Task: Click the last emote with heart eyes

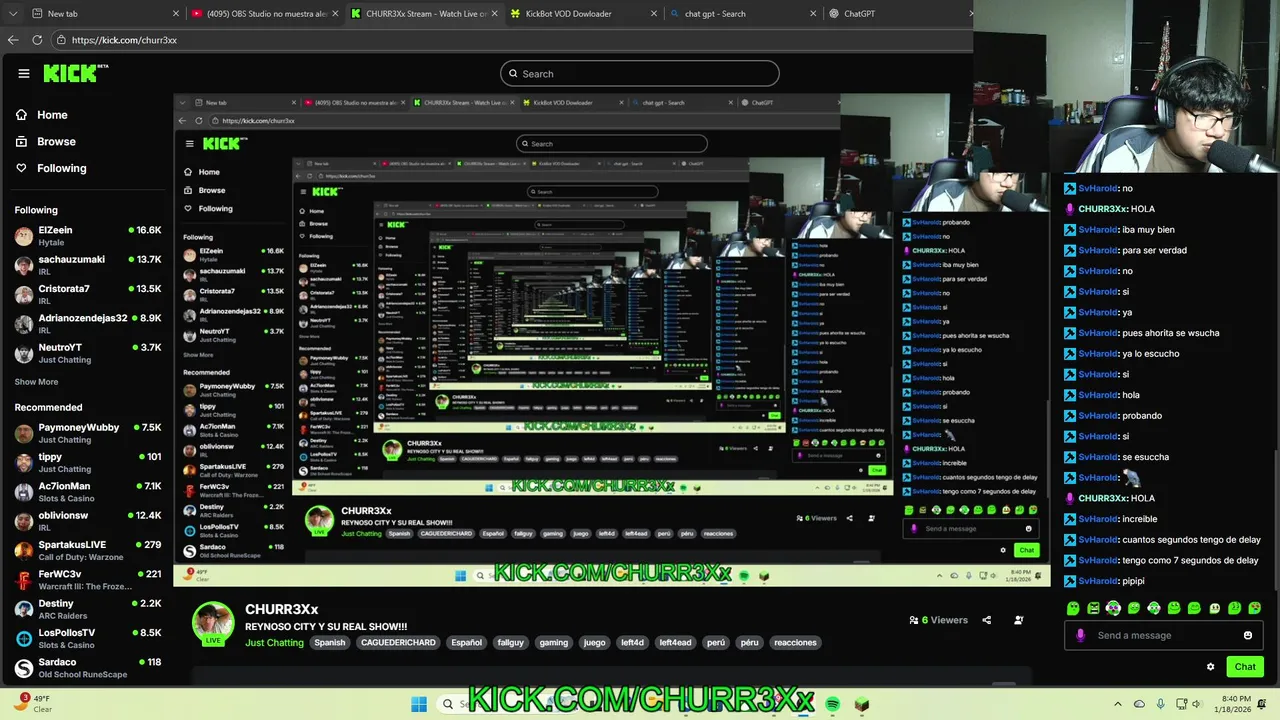Action: coord(1255,608)
